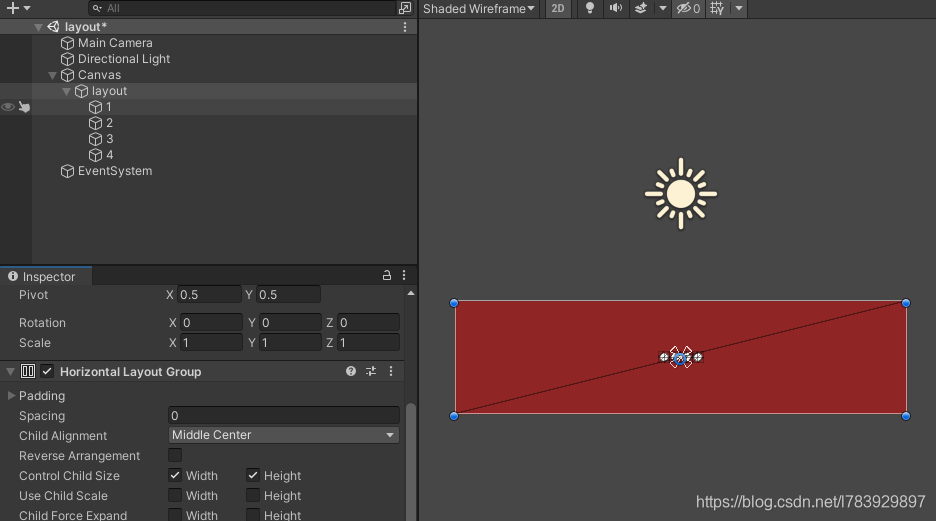The image size is (936, 521).
Task: Edit the Spacing value field
Action: [x=284, y=415]
